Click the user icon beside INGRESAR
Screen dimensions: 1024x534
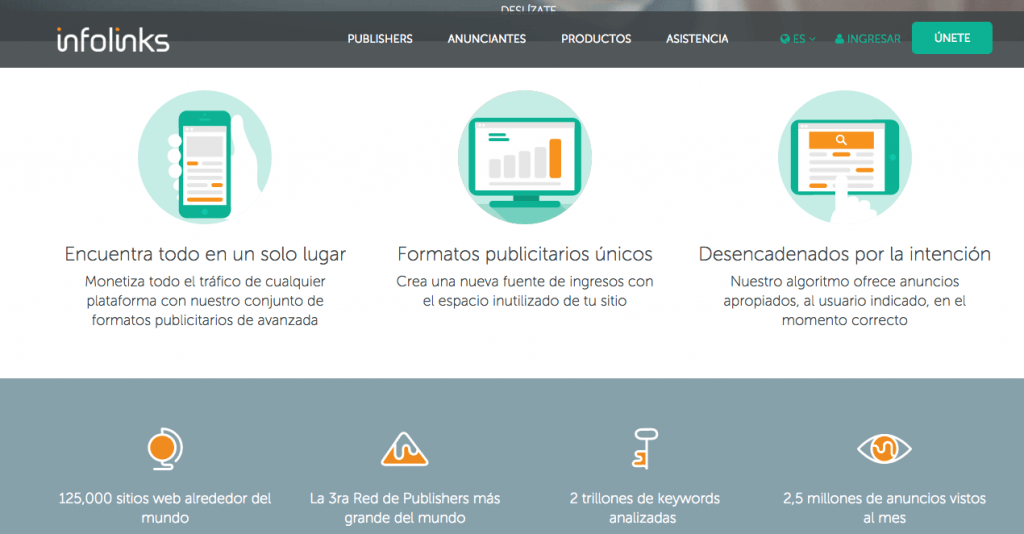point(839,39)
